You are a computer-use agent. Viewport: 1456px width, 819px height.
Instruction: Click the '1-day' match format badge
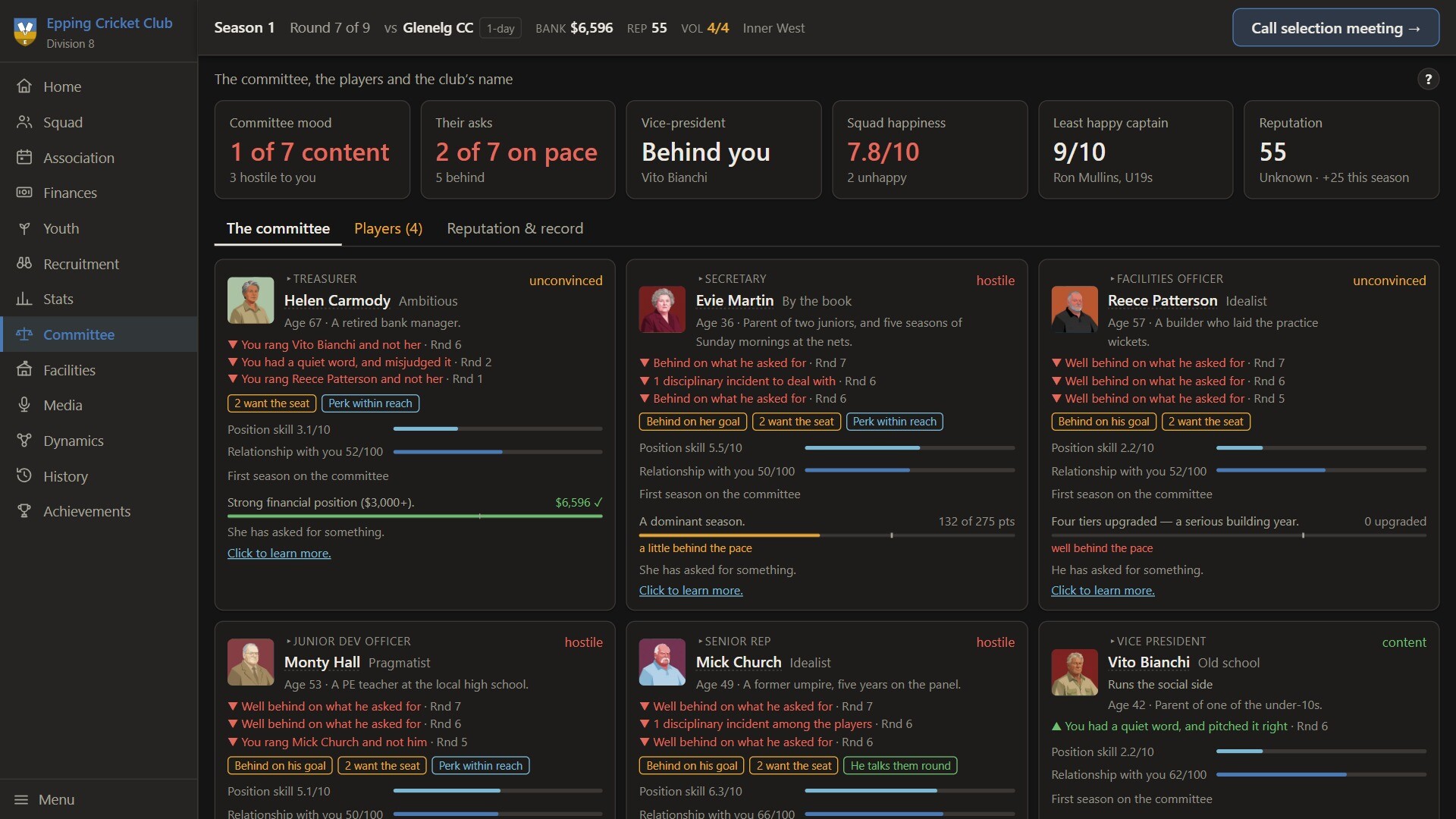[500, 28]
